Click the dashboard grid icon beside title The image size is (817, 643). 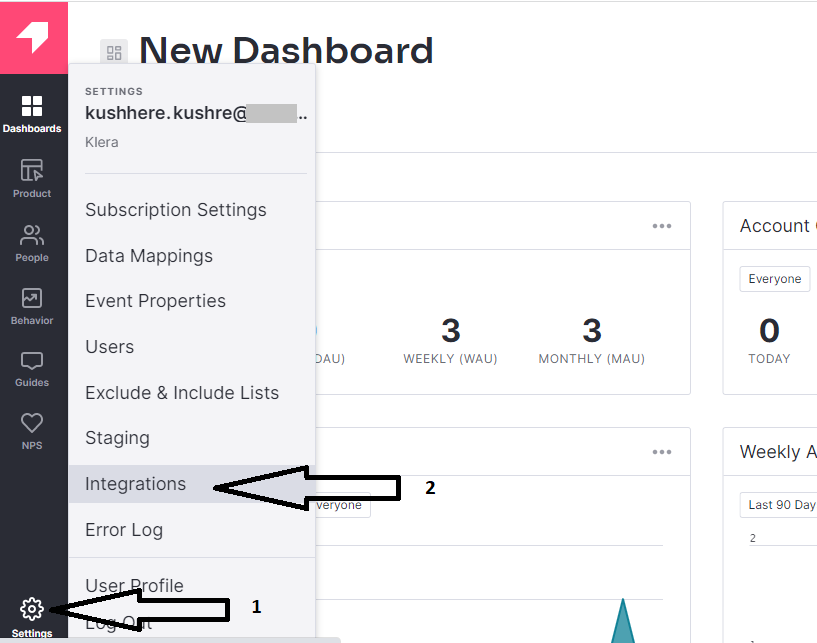[113, 52]
